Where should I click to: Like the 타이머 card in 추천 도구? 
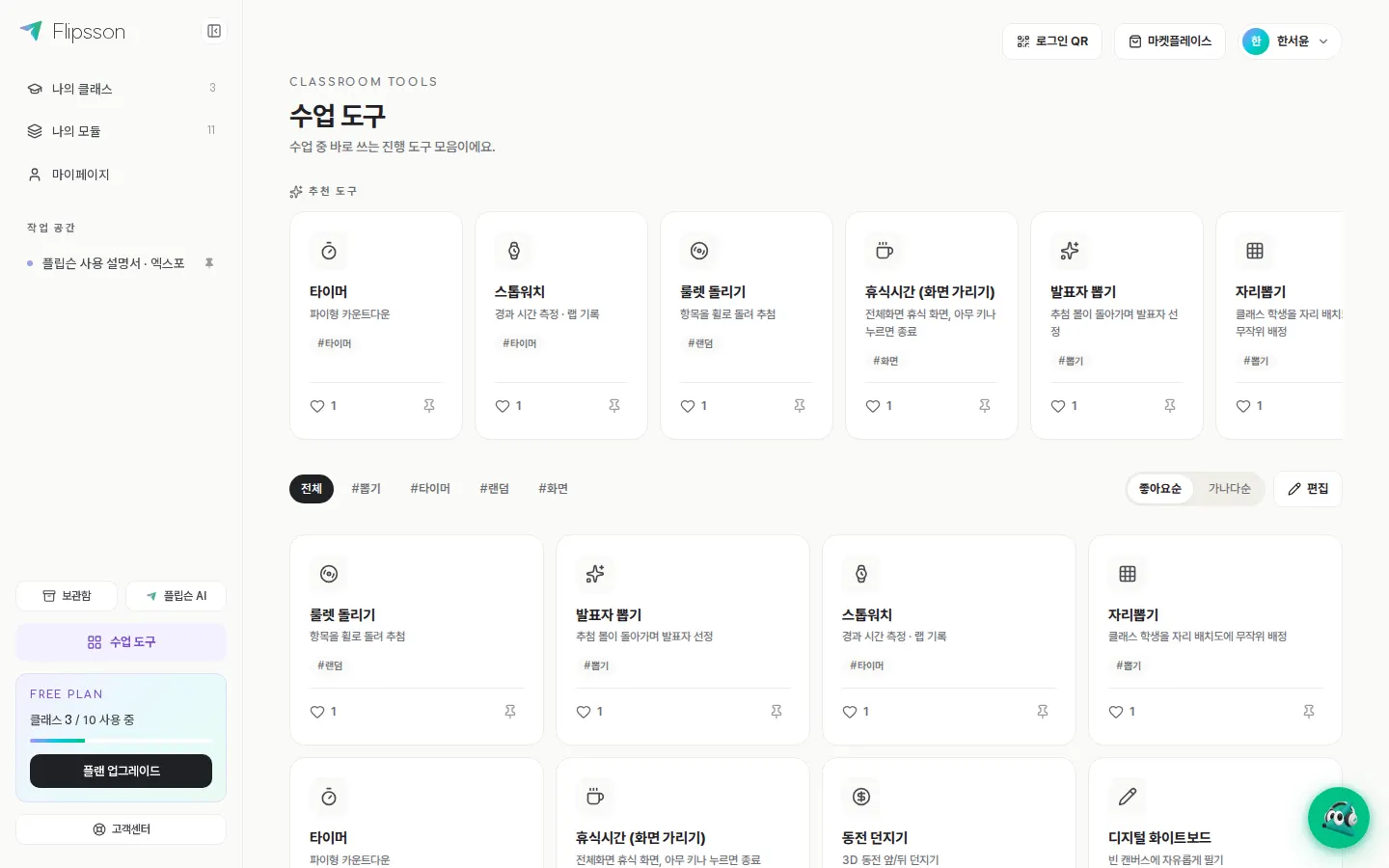click(x=323, y=406)
